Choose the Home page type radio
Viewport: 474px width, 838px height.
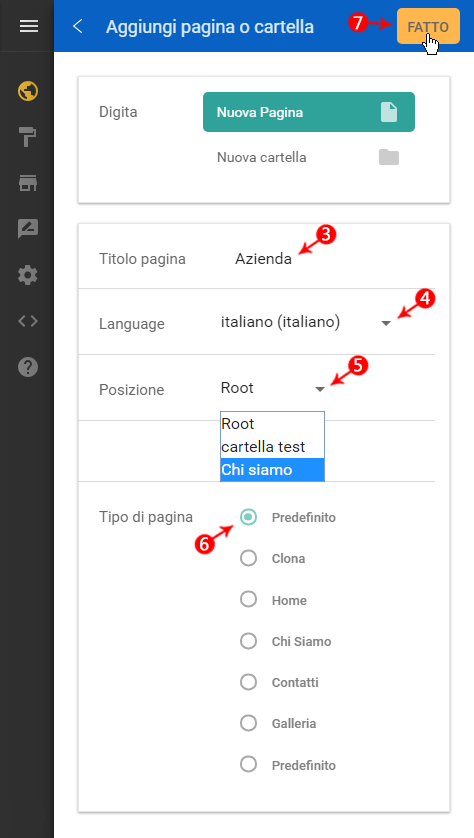pos(248,600)
